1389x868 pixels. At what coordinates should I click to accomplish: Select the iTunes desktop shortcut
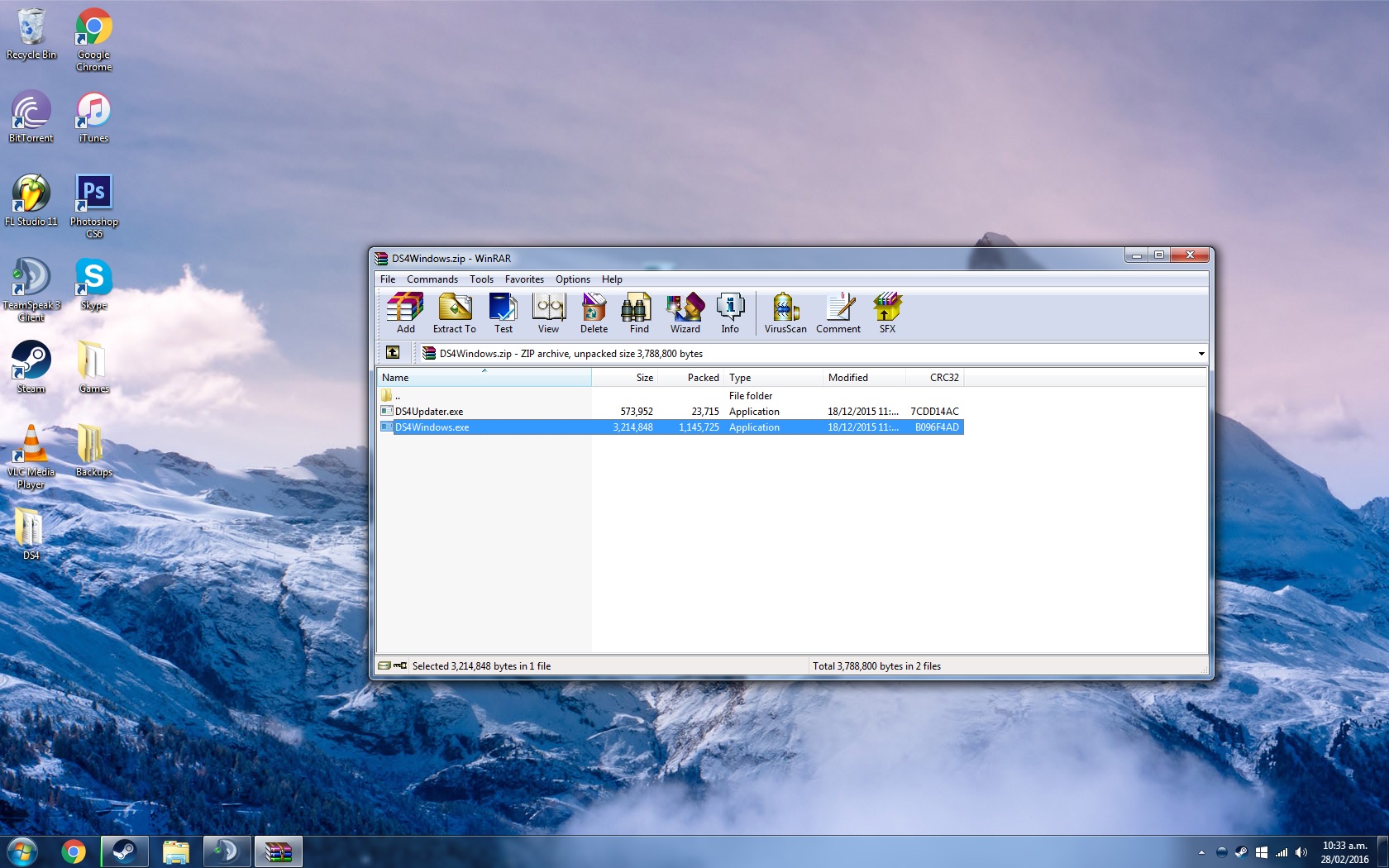pyautogui.click(x=94, y=117)
